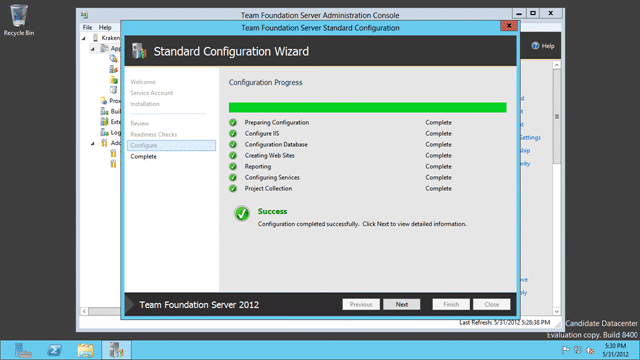Click the green configuration progress bar

[367, 107]
